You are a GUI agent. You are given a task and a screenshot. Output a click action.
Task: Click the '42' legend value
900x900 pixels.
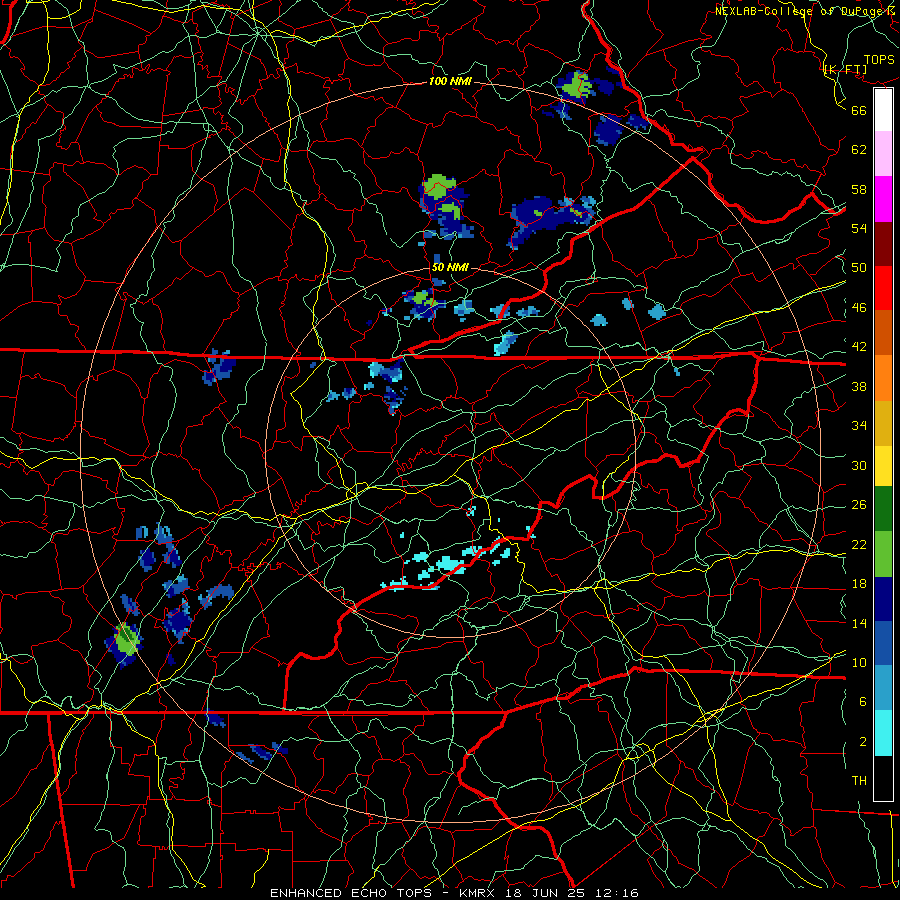coord(859,347)
